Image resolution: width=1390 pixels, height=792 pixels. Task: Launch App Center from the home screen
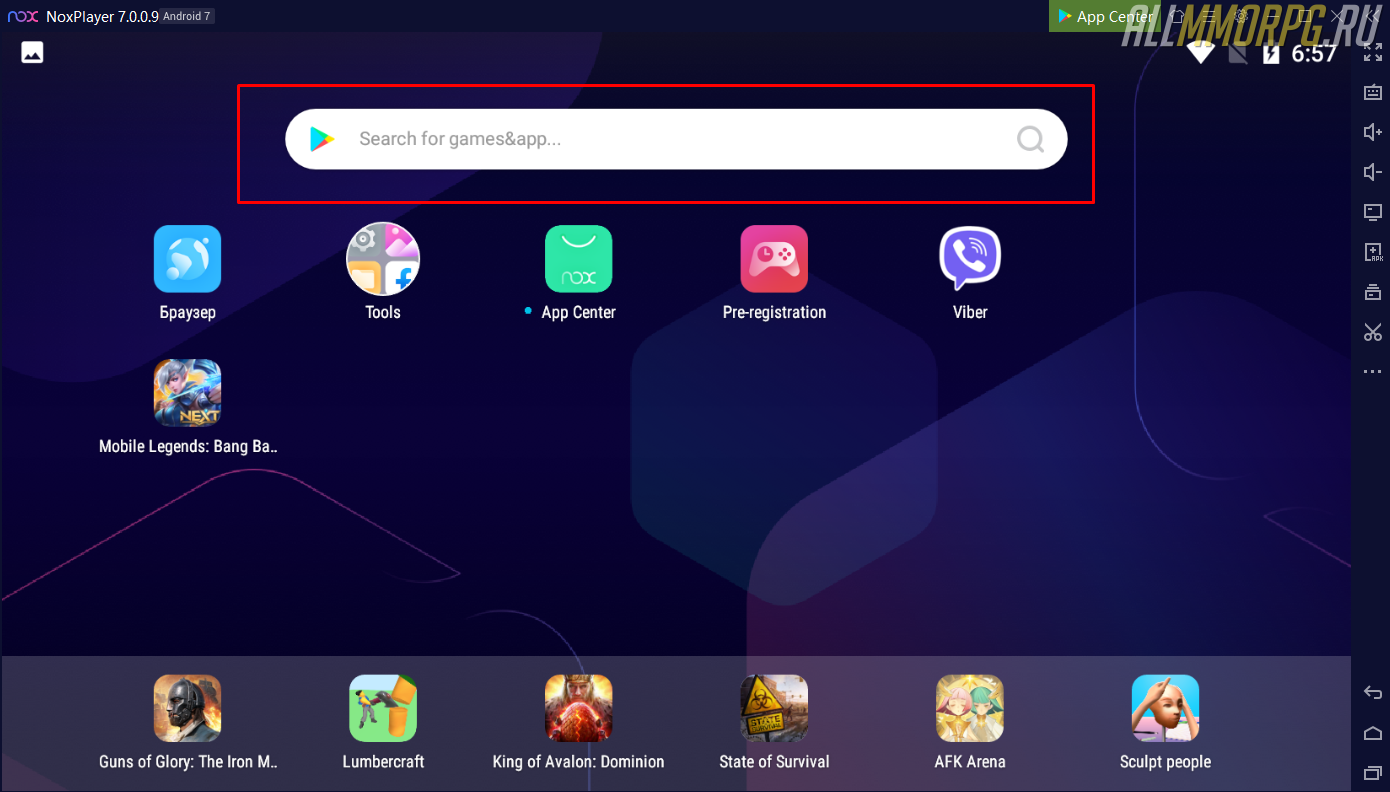[578, 259]
